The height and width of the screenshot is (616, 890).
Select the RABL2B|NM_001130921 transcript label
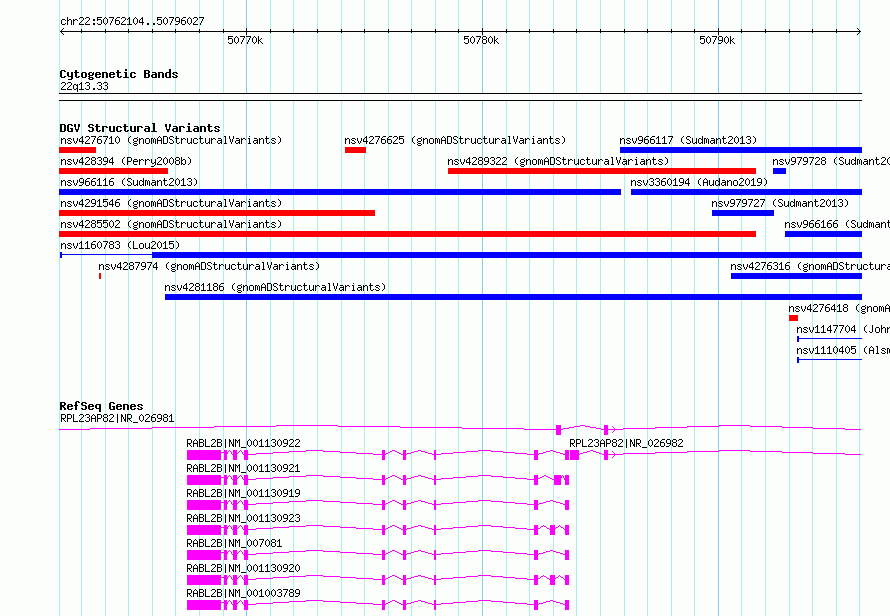[x=243, y=468]
